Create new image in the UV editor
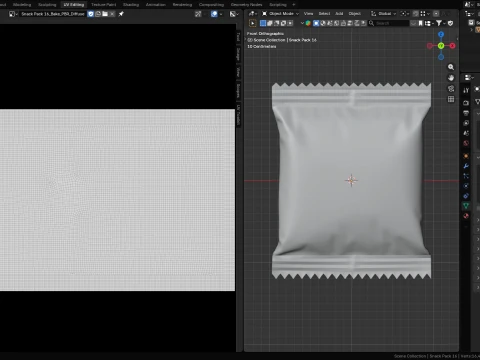 point(98,14)
